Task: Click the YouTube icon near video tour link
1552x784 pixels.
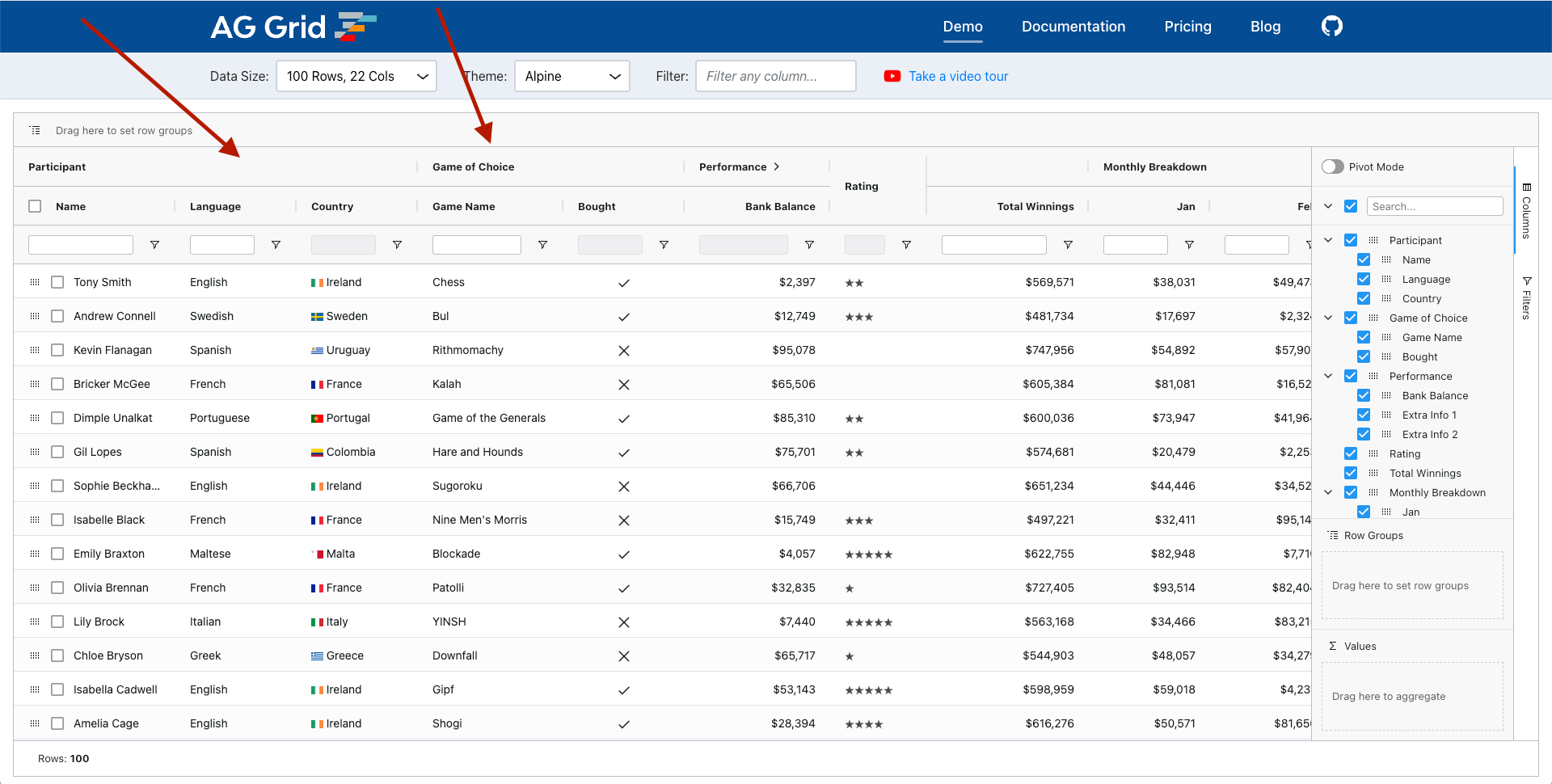Action: point(892,76)
